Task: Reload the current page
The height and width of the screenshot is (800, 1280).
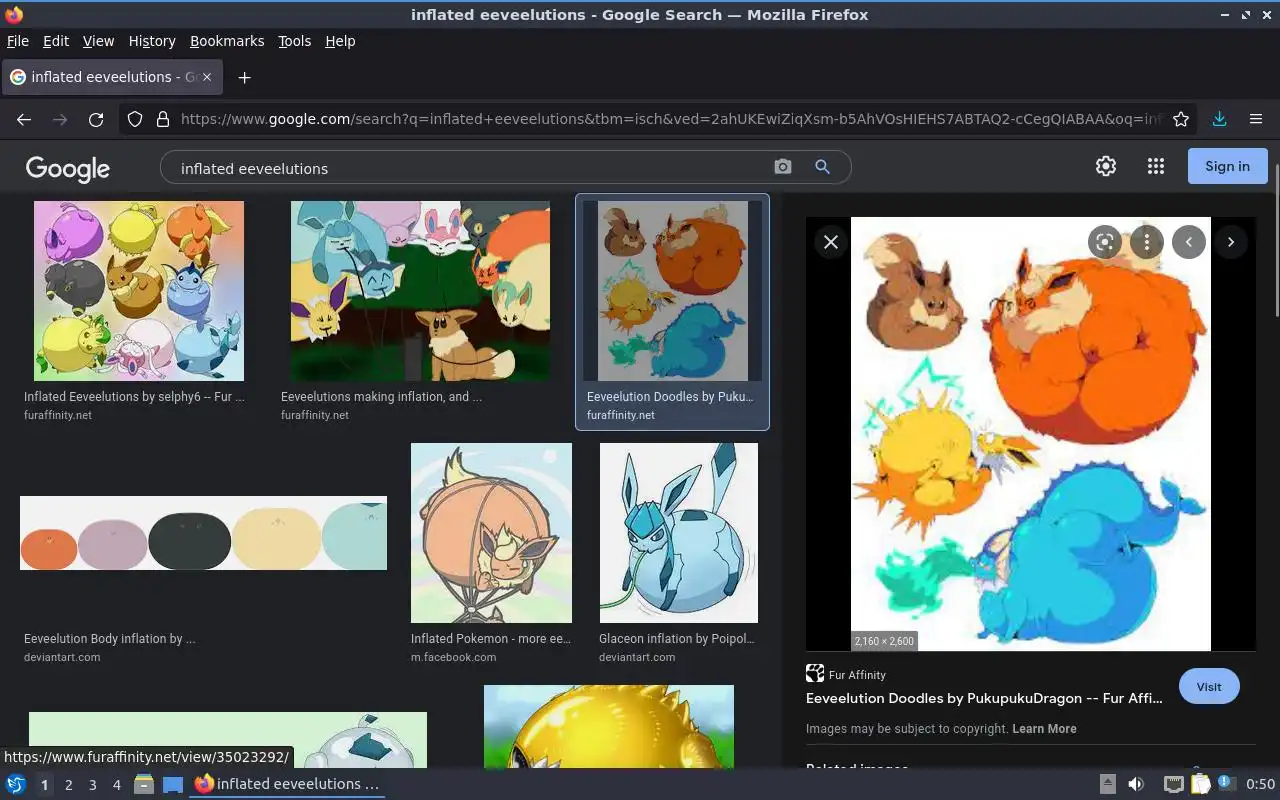Action: coord(96,119)
